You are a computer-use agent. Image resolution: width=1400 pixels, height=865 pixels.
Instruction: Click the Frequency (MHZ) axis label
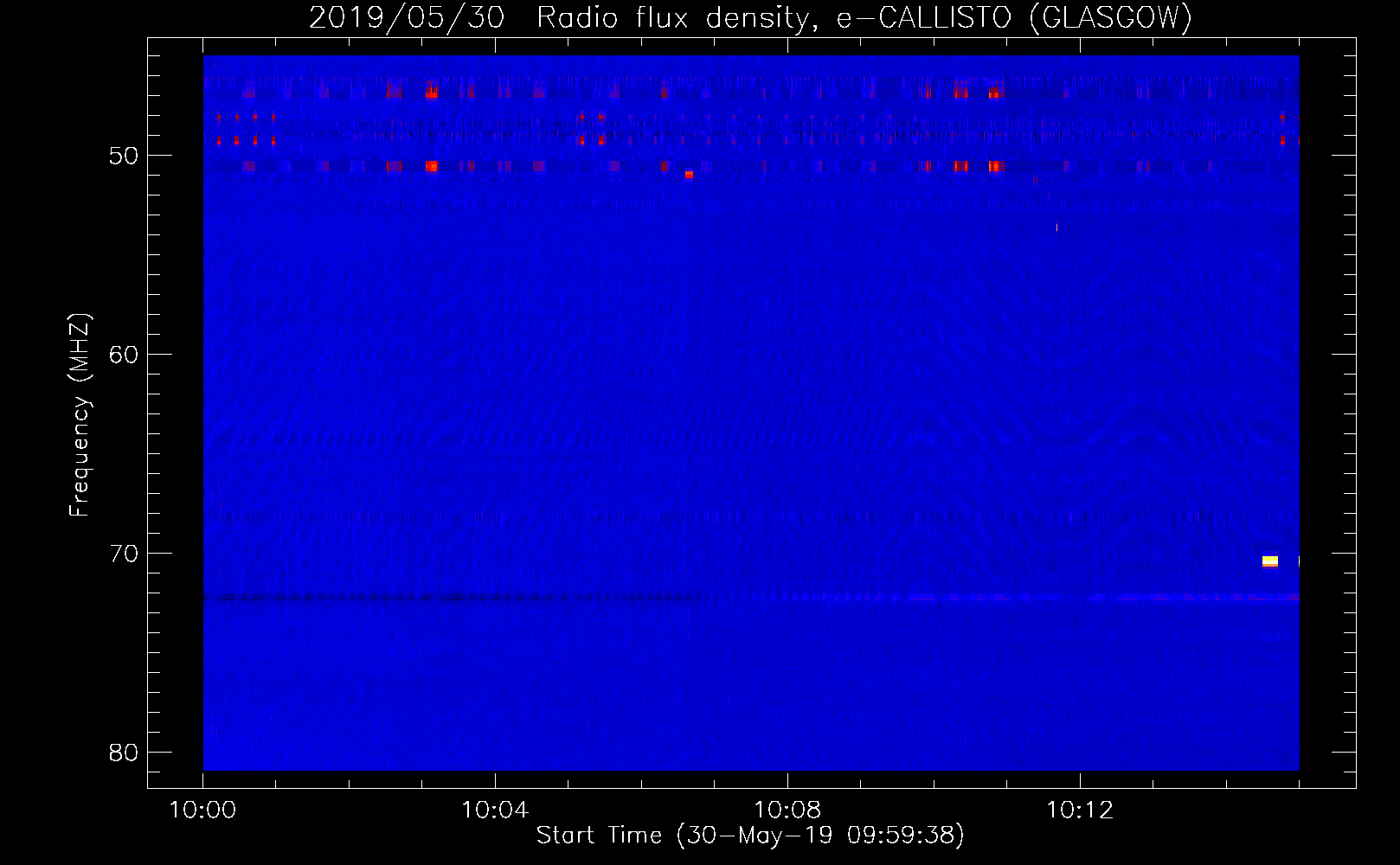click(x=79, y=415)
